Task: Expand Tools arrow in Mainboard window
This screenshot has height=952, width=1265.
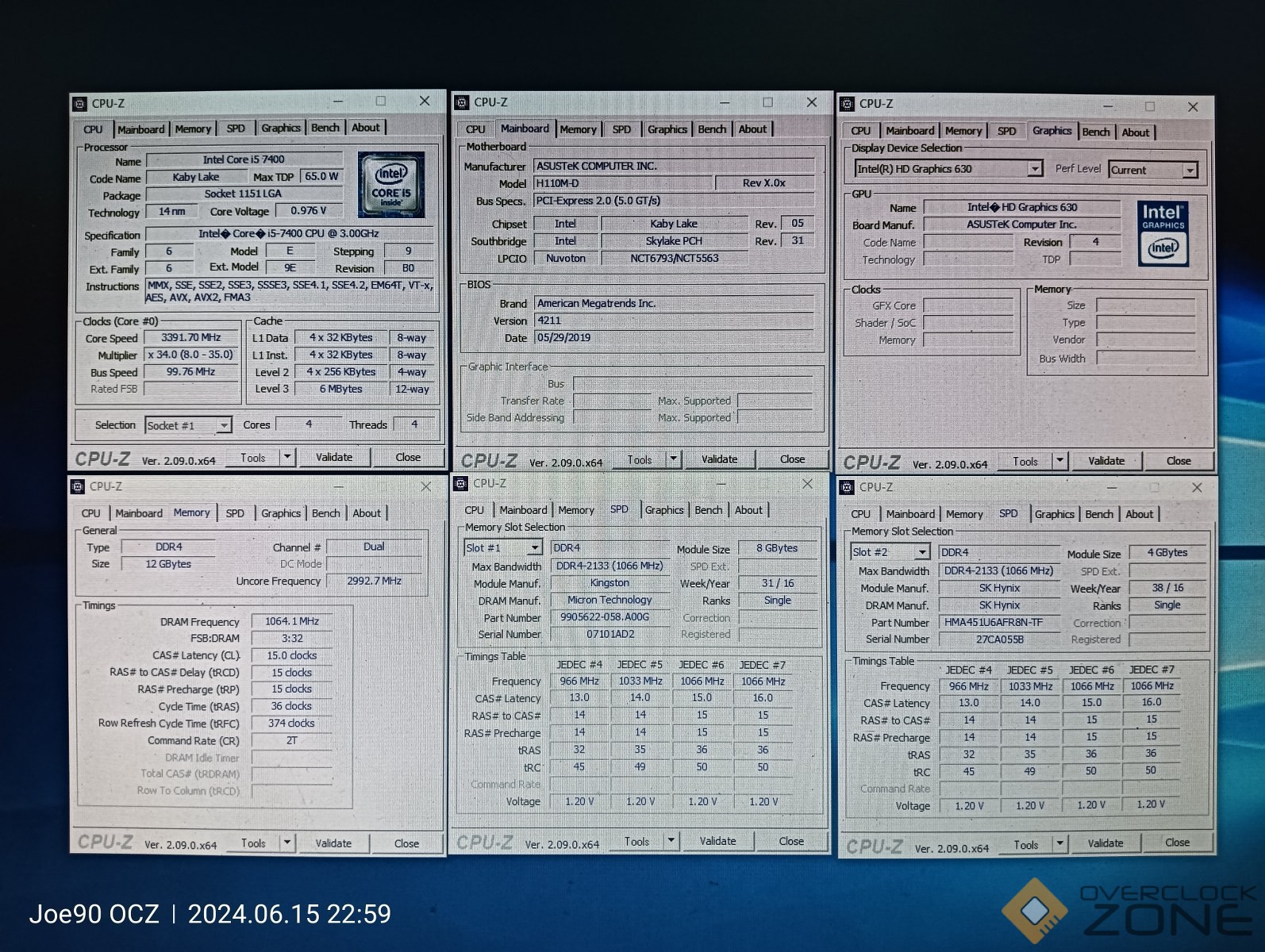Action: point(674,459)
